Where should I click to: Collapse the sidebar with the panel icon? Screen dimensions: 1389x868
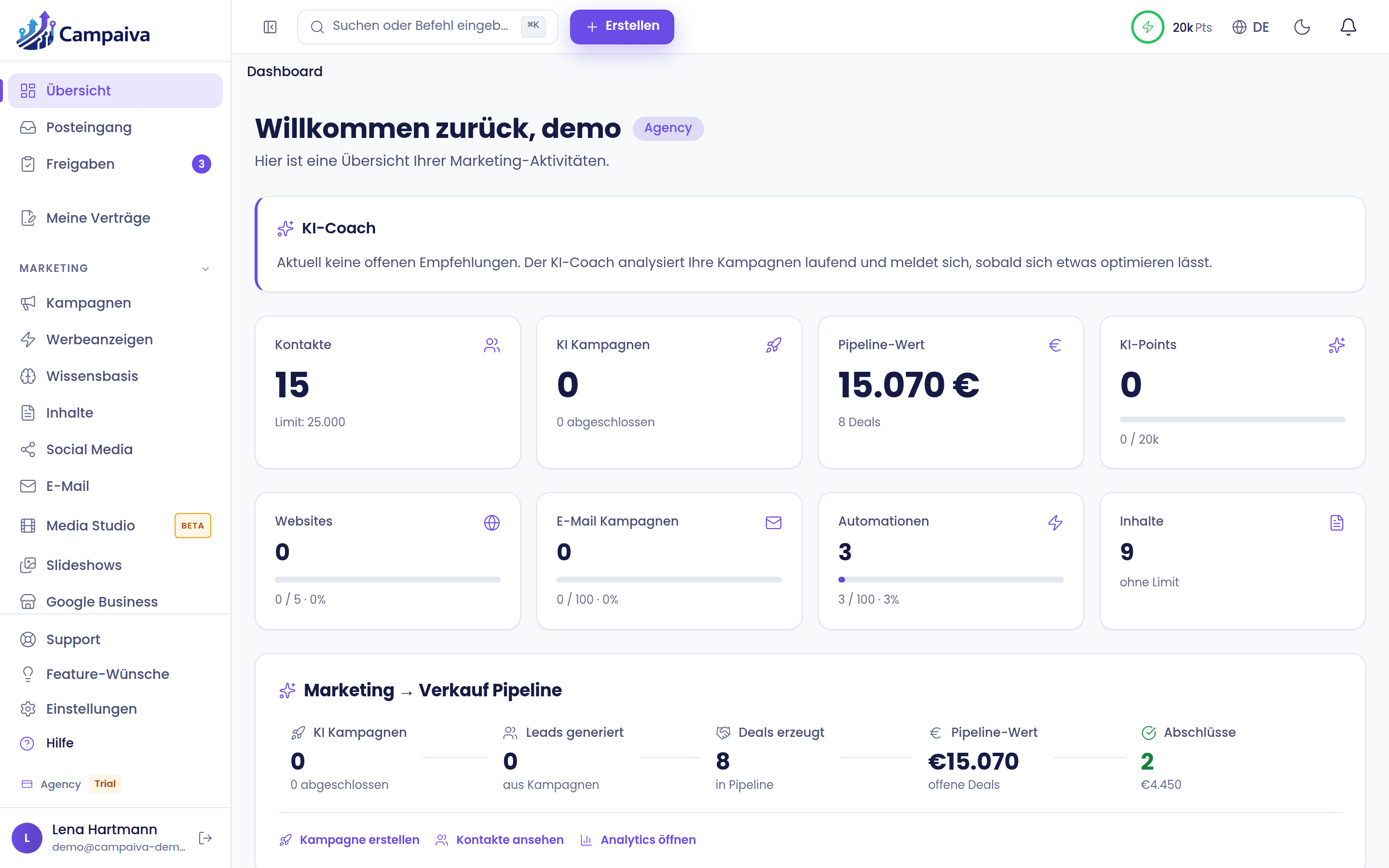pos(270,27)
